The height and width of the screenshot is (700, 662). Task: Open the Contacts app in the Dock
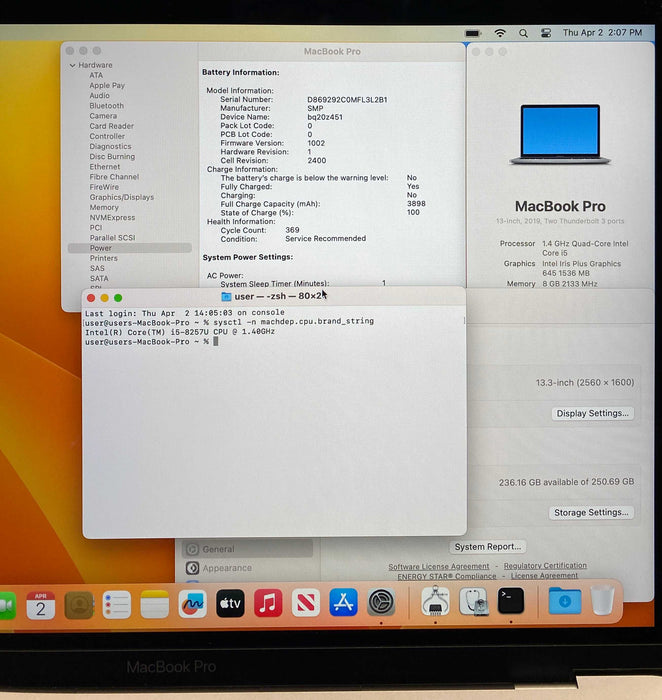click(79, 605)
